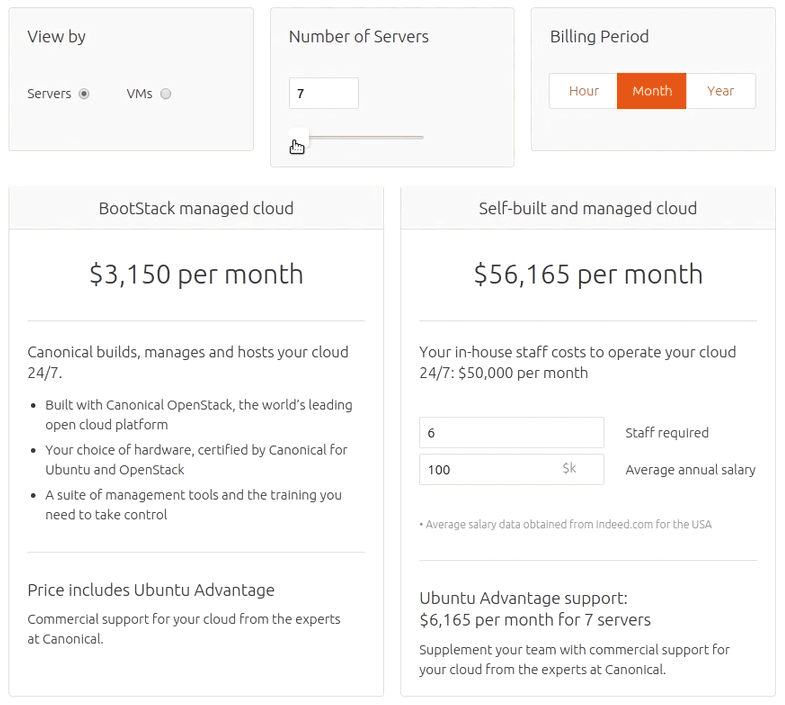Click the Number of Servers input field

pyautogui.click(x=323, y=93)
